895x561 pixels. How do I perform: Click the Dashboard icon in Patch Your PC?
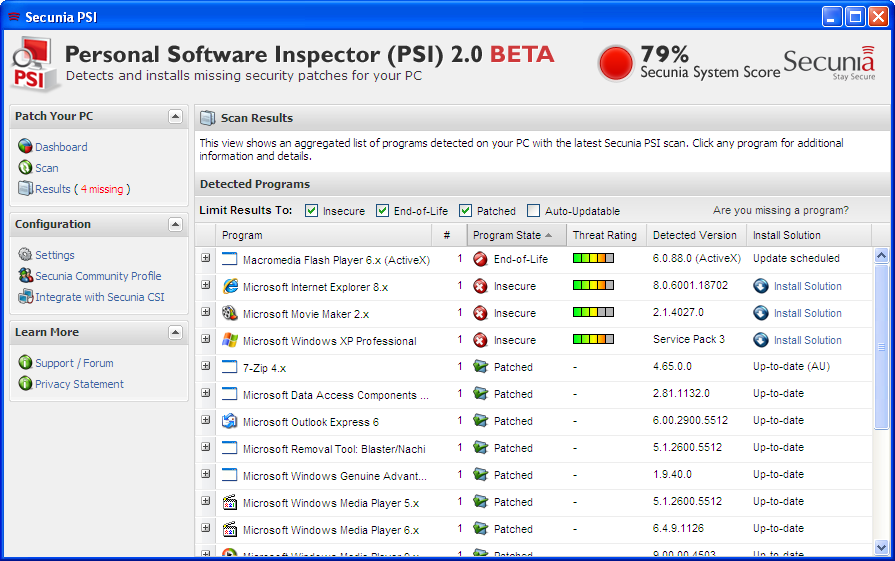[25, 147]
